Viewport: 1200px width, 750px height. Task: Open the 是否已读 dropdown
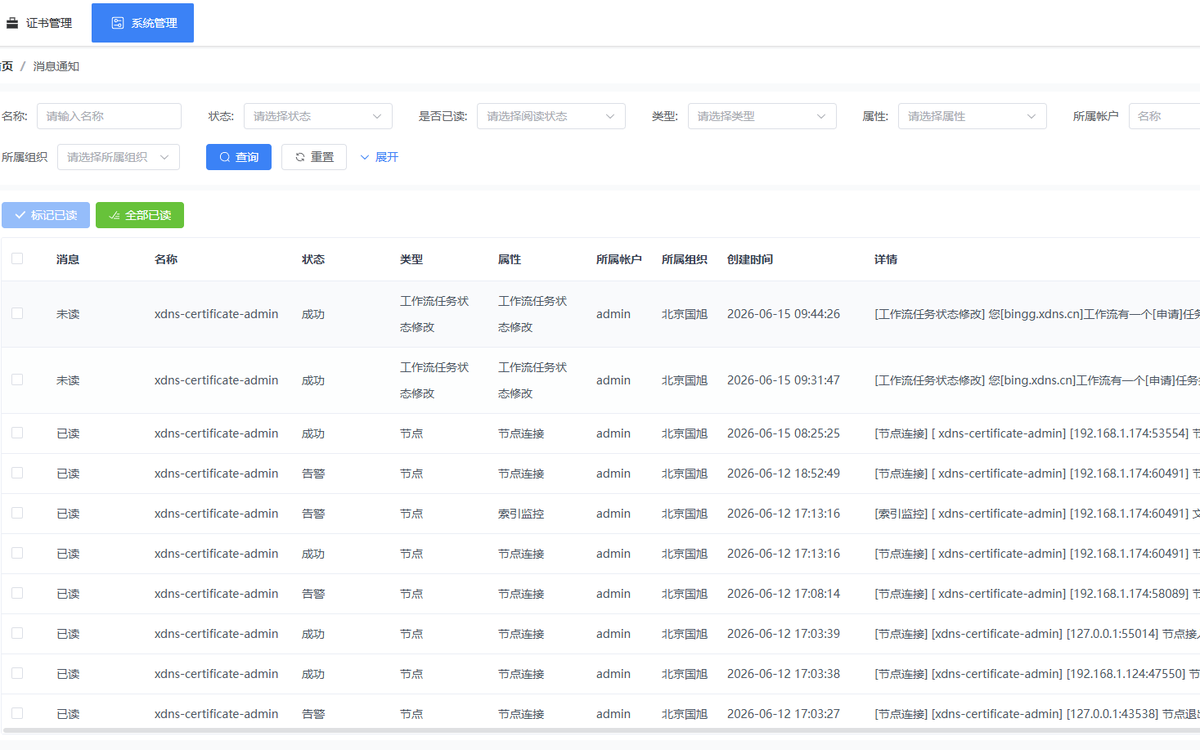pyautogui.click(x=551, y=116)
